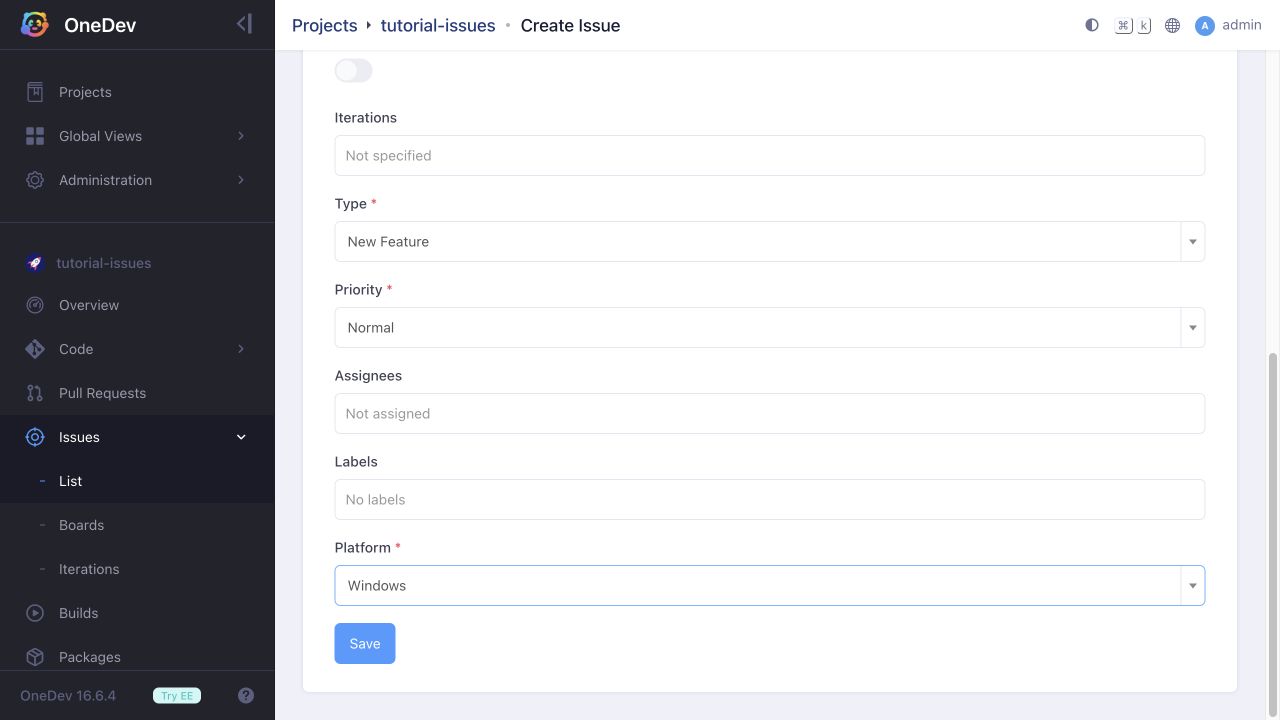
Task: Save the new issue
Action: click(364, 643)
